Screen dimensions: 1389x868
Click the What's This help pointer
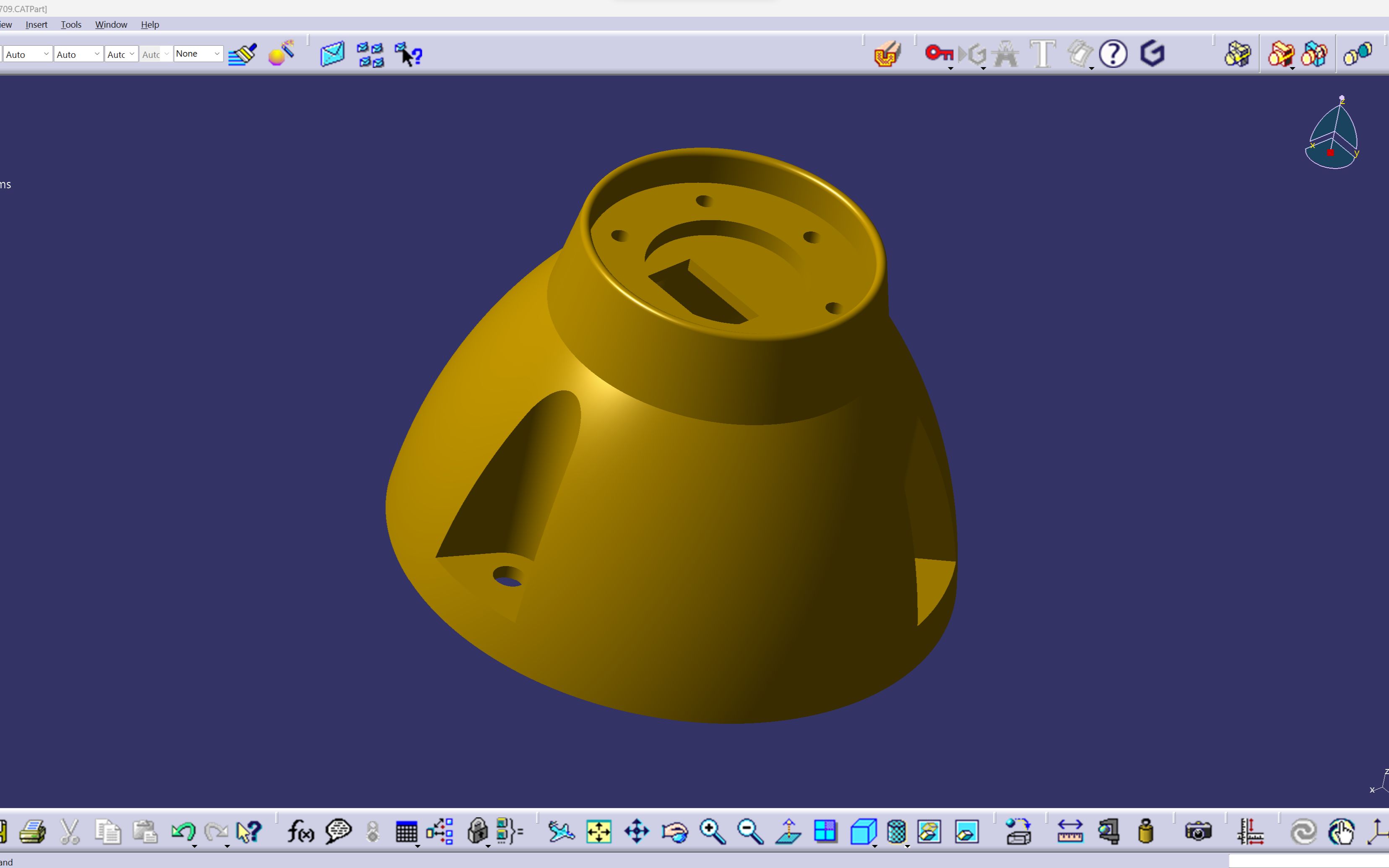tap(249, 831)
